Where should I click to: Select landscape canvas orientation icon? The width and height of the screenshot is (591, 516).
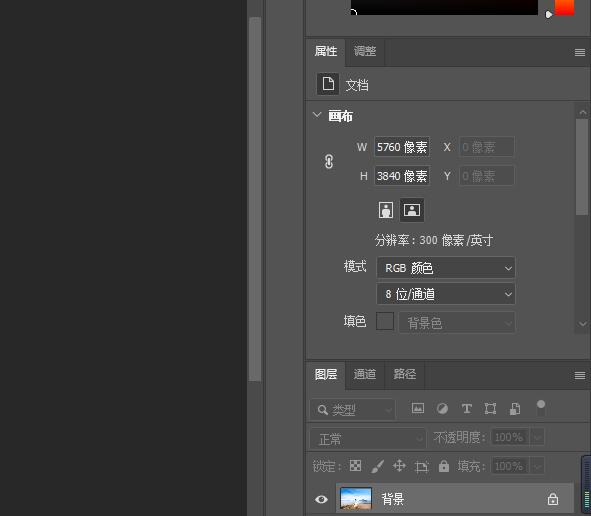(x=412, y=210)
